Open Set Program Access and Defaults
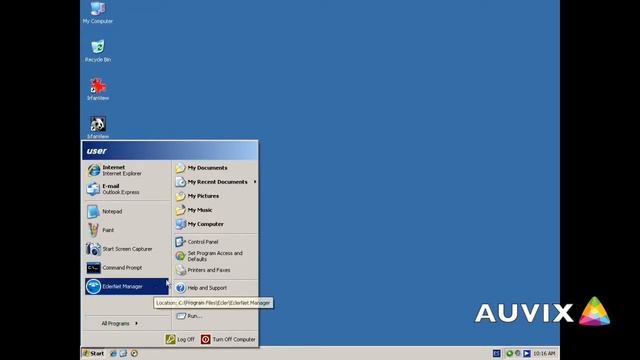640x360 pixels. [216, 256]
